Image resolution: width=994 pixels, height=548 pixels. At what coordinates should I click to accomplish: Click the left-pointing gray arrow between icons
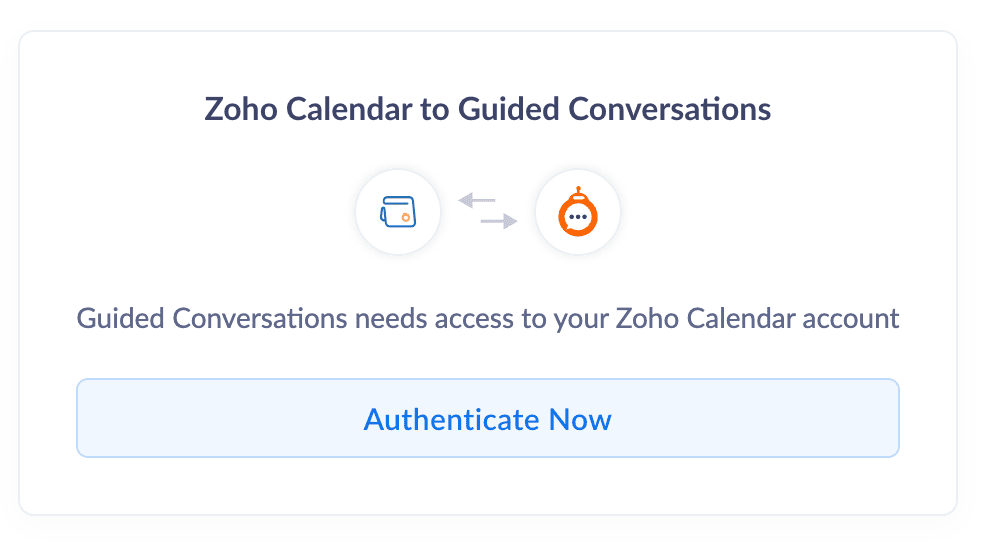click(477, 201)
